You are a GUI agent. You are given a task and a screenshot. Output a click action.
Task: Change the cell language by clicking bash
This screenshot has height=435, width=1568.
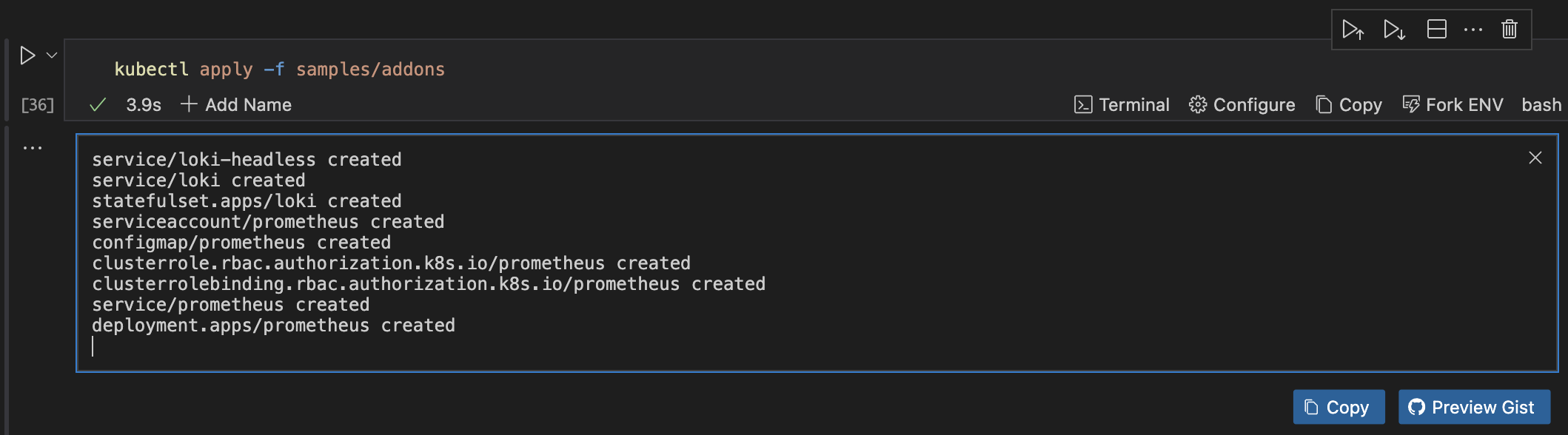tap(1541, 104)
